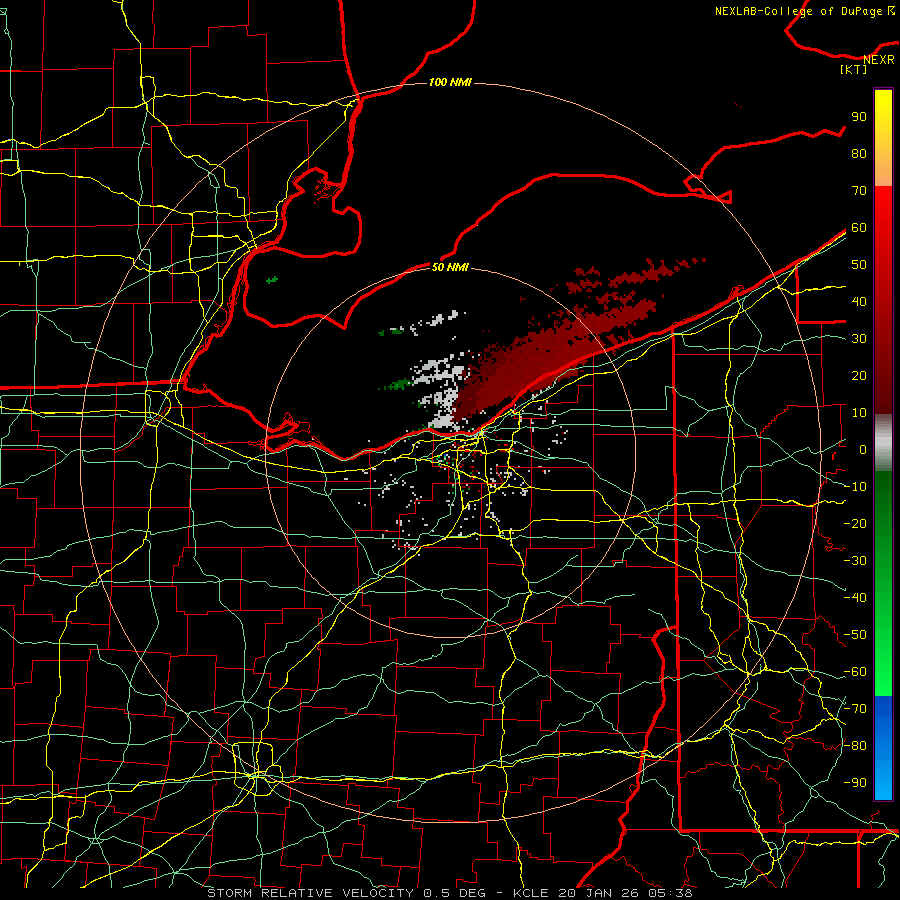The height and width of the screenshot is (900, 900).
Task: Select the 80 value on velocity scale
Action: [x=859, y=154]
